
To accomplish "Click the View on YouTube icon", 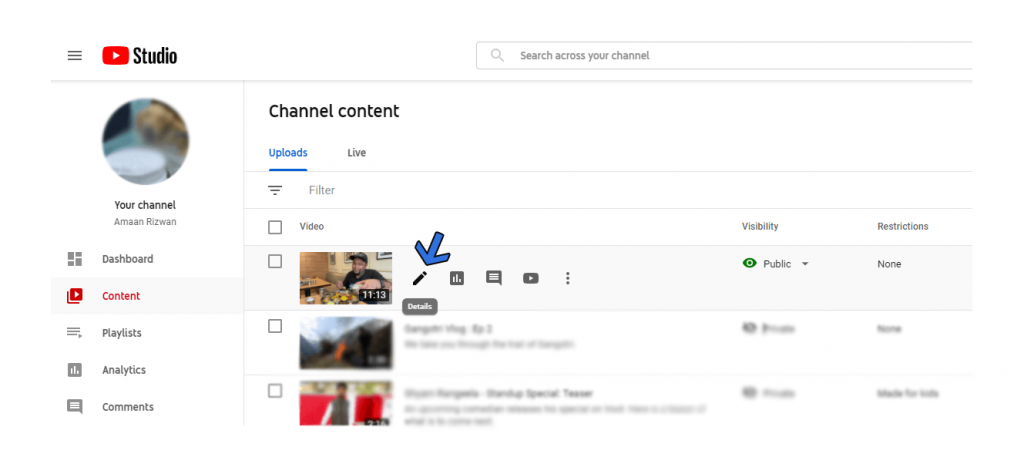I will (x=531, y=279).
